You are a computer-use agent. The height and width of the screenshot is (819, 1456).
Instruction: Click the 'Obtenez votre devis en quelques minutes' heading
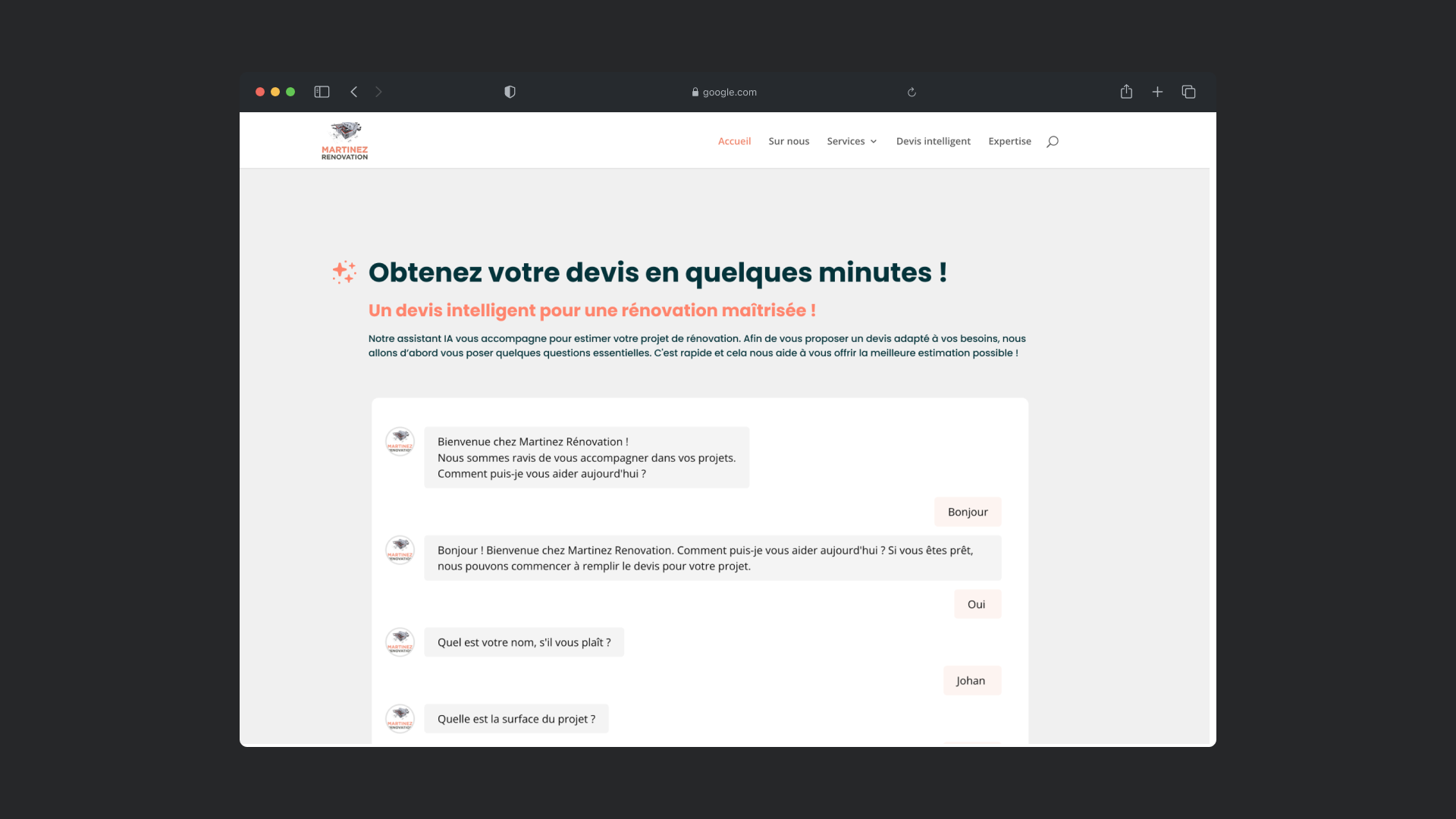coord(657,272)
